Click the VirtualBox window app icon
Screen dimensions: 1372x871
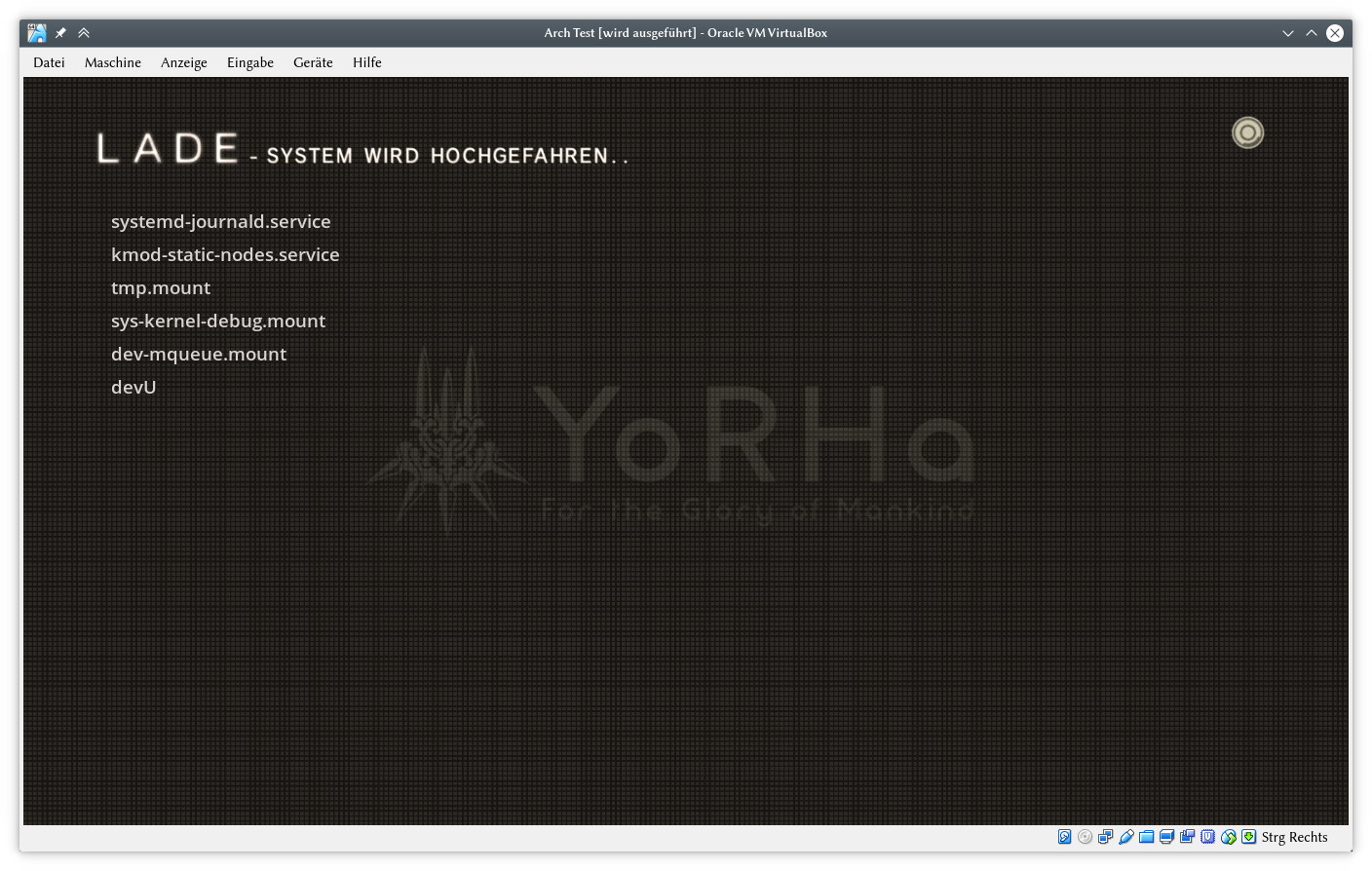click(x=37, y=33)
